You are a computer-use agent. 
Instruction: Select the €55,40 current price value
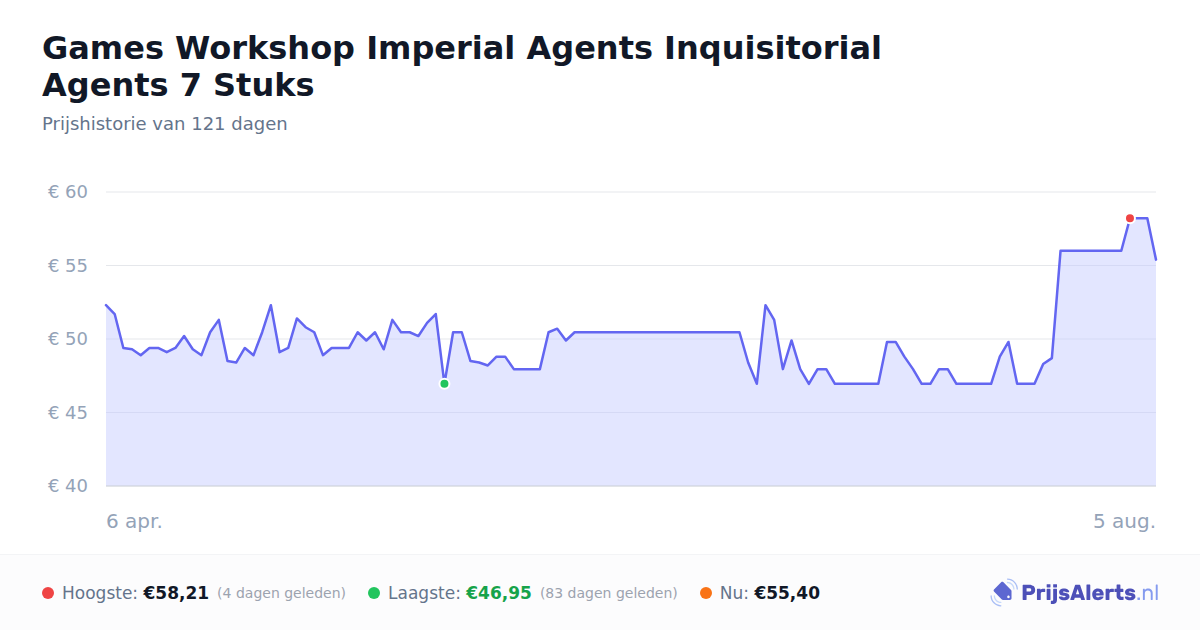(787, 593)
